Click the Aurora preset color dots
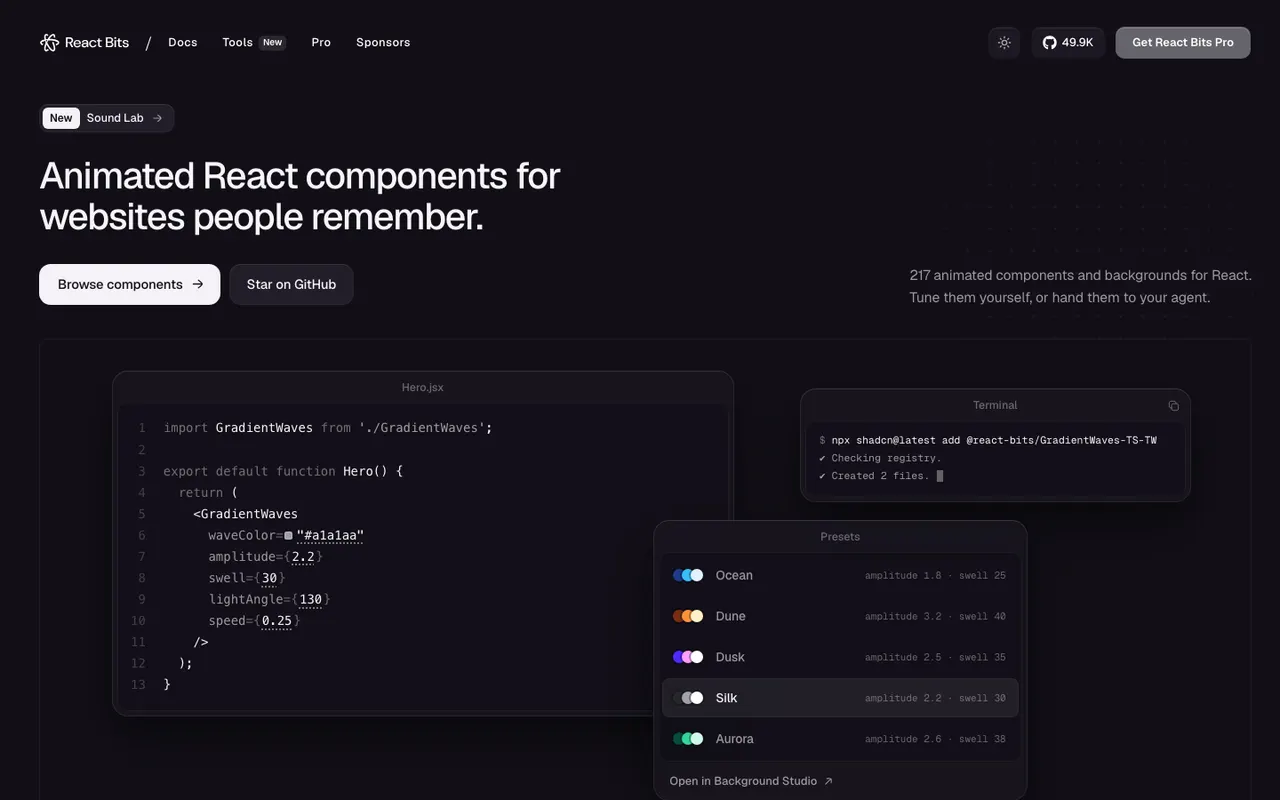 tap(688, 739)
